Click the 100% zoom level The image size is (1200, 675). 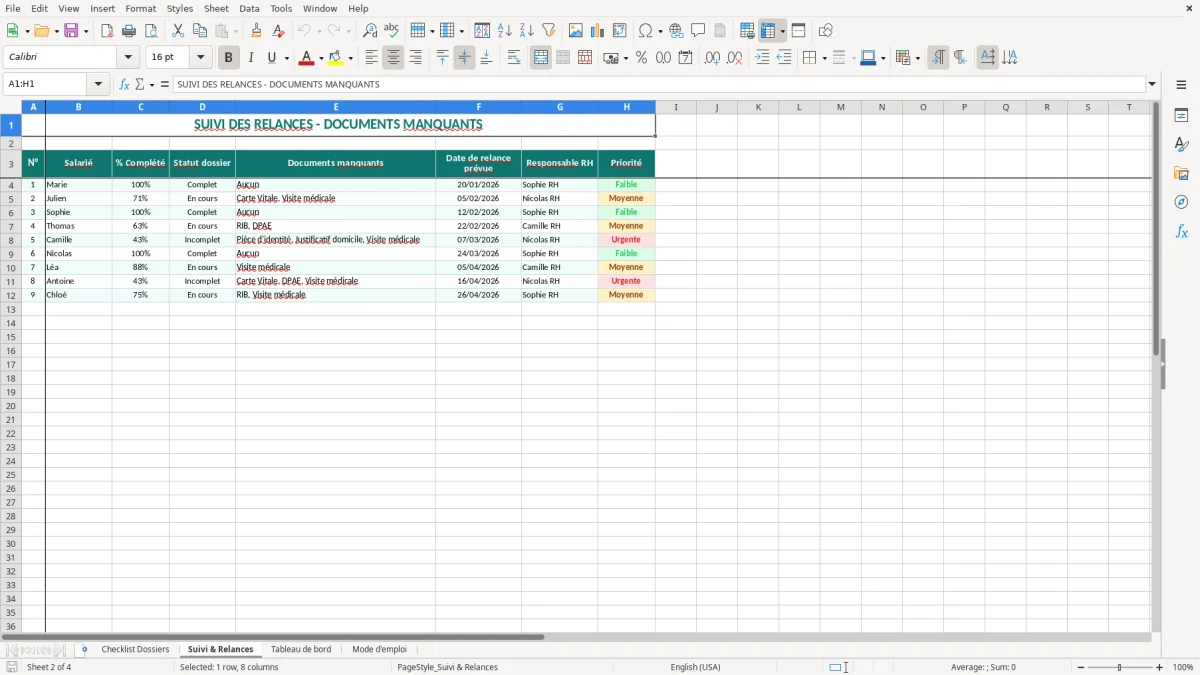(x=1183, y=667)
